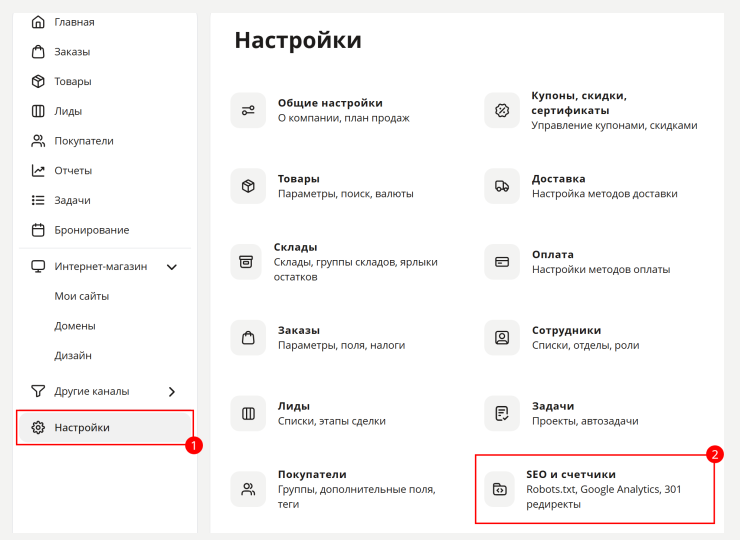Click the shopping bag icon beside Заказы in sidebar
This screenshot has height=540, width=740.
(x=38, y=51)
